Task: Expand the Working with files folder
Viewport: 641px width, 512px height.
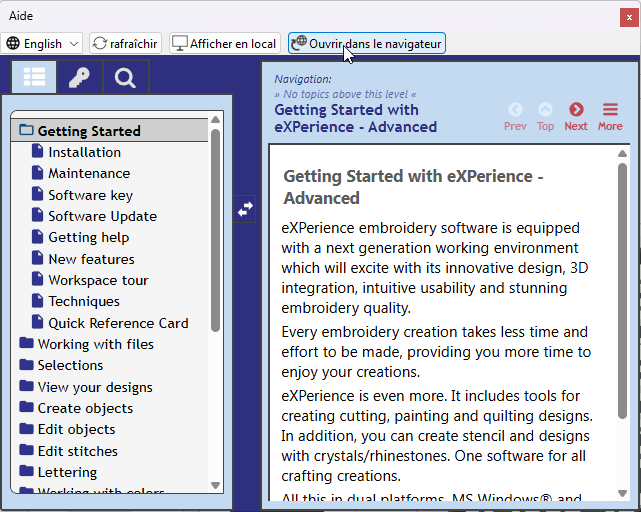Action: click(x=27, y=344)
